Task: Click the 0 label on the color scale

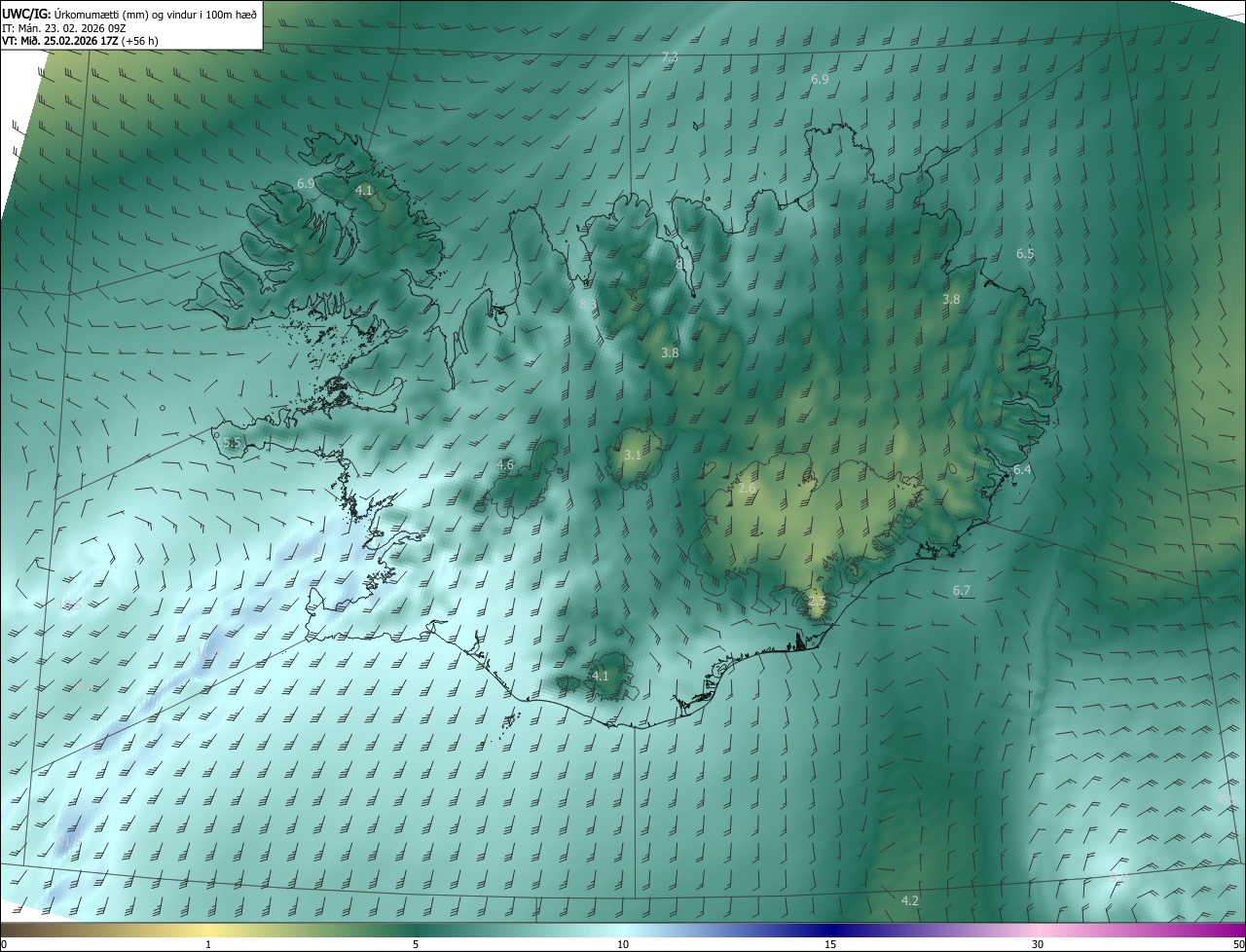Action: click(x=4, y=945)
